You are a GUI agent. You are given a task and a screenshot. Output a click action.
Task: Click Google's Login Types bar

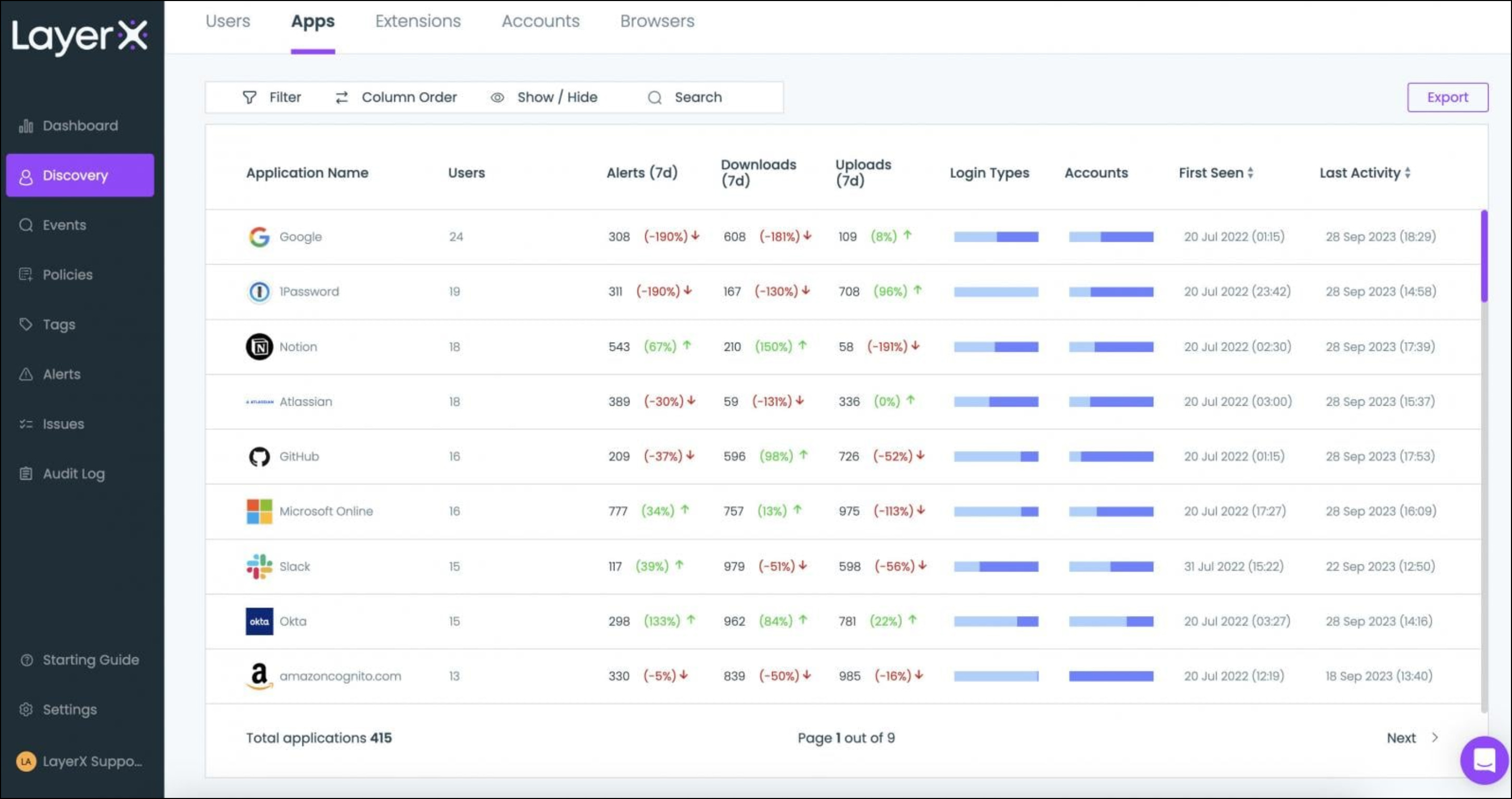996,236
